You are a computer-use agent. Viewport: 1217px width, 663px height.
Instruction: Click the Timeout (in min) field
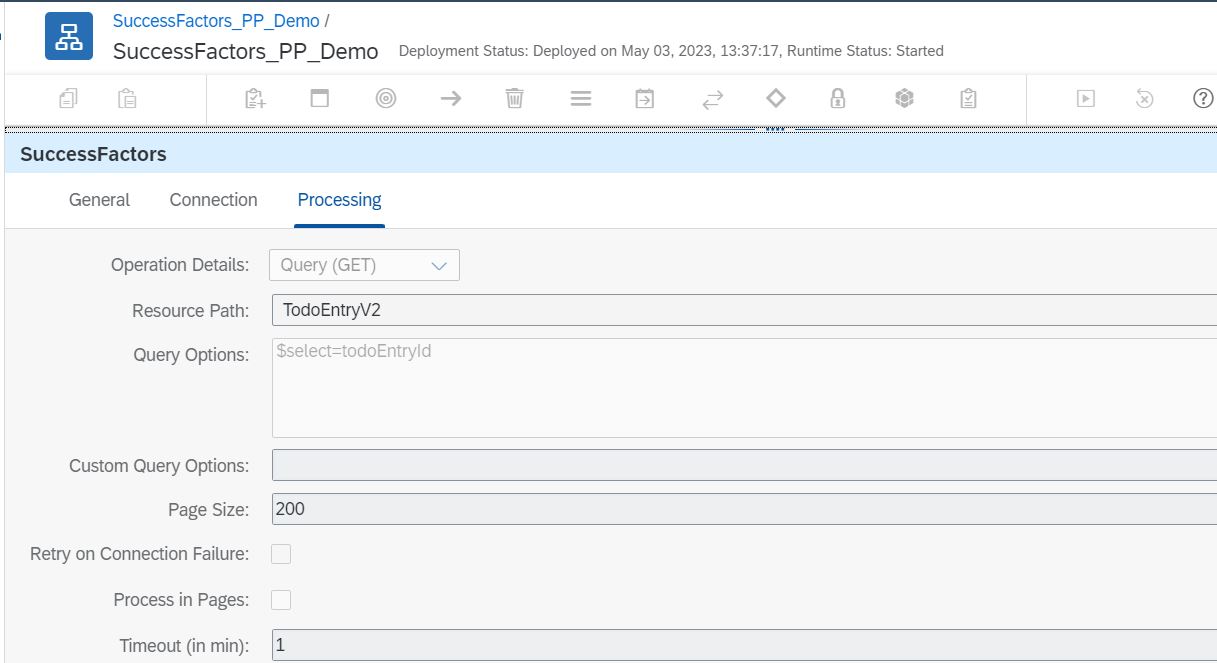pos(744,645)
